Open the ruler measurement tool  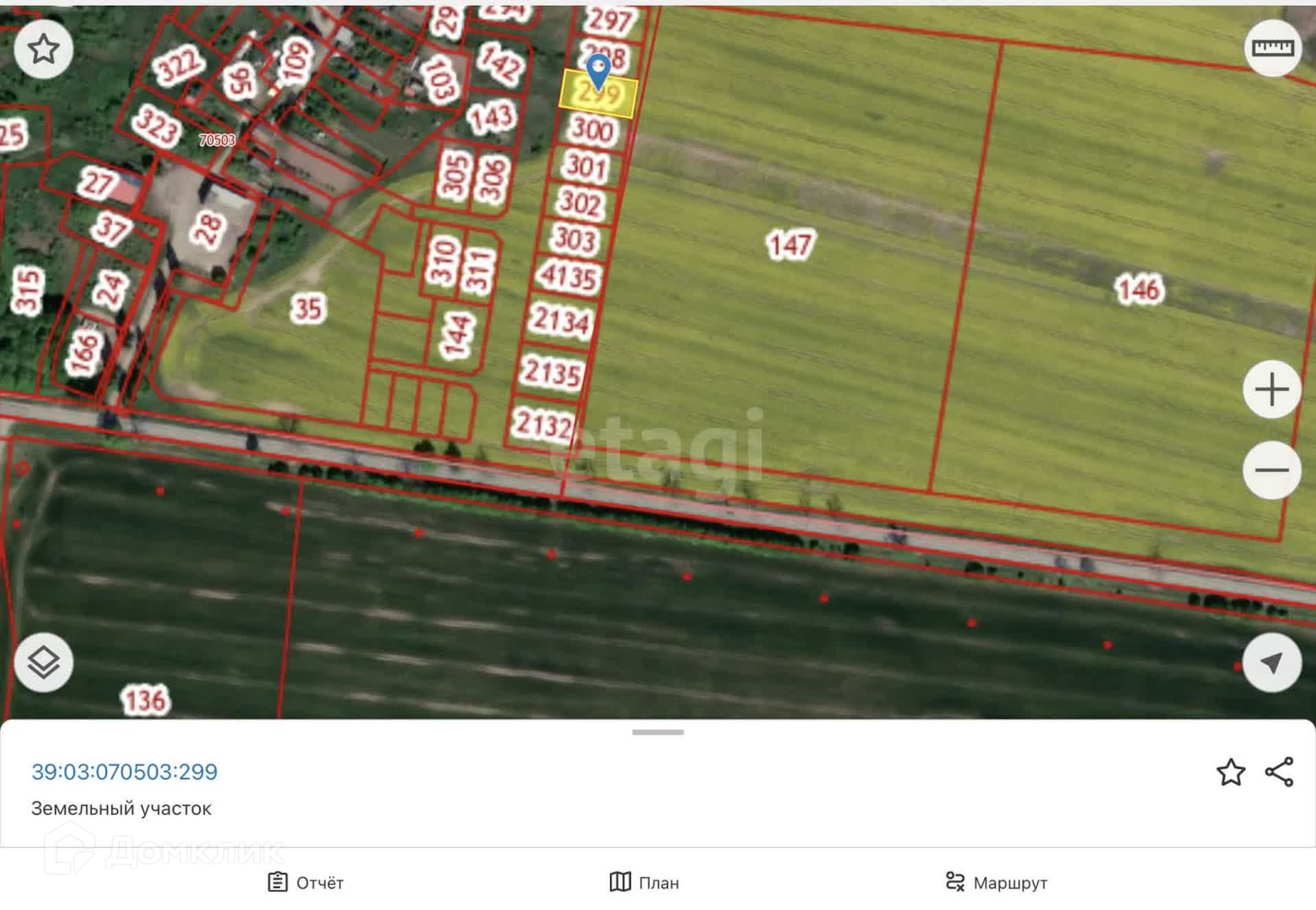[x=1272, y=48]
